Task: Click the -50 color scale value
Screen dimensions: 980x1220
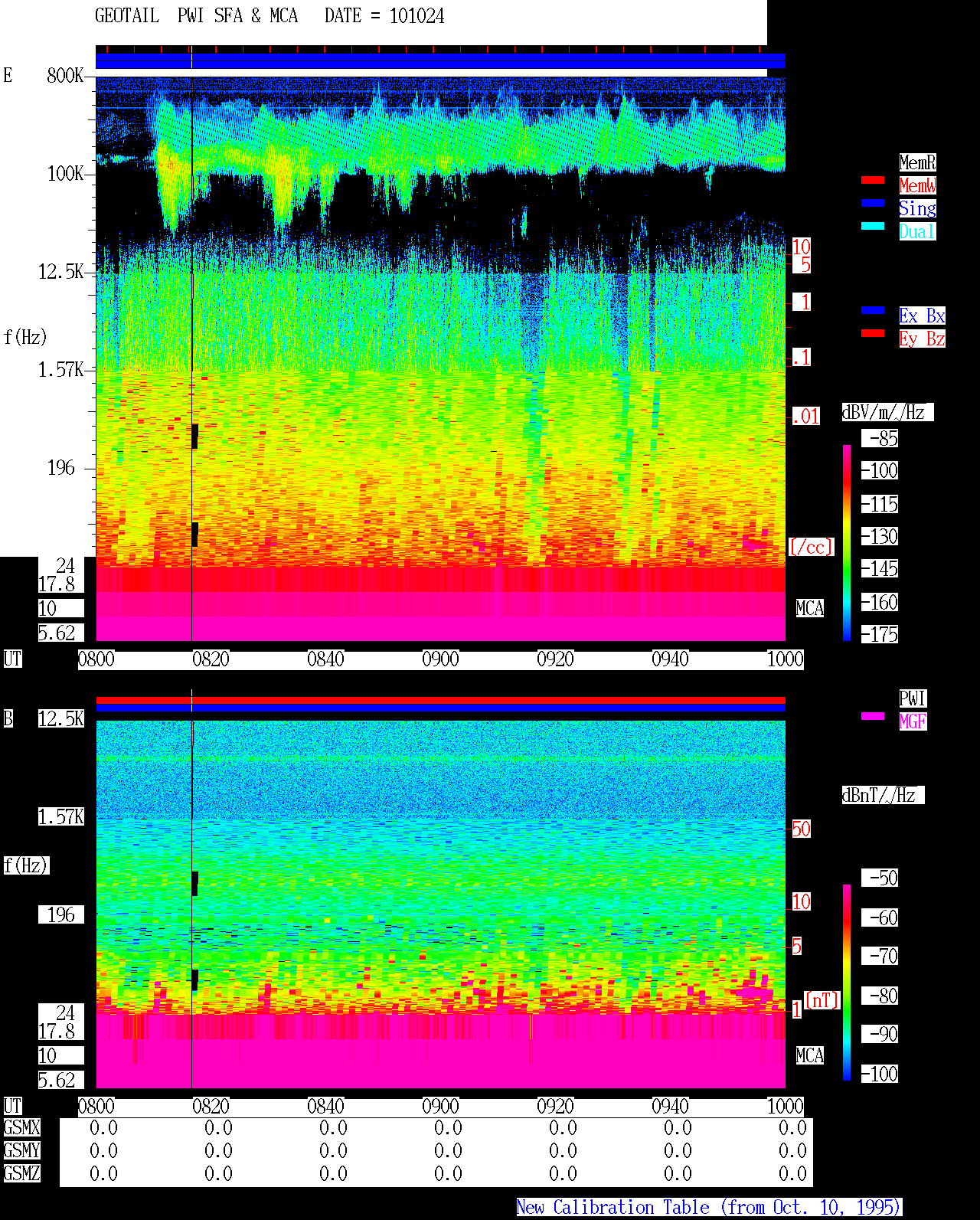Action: 880,878
